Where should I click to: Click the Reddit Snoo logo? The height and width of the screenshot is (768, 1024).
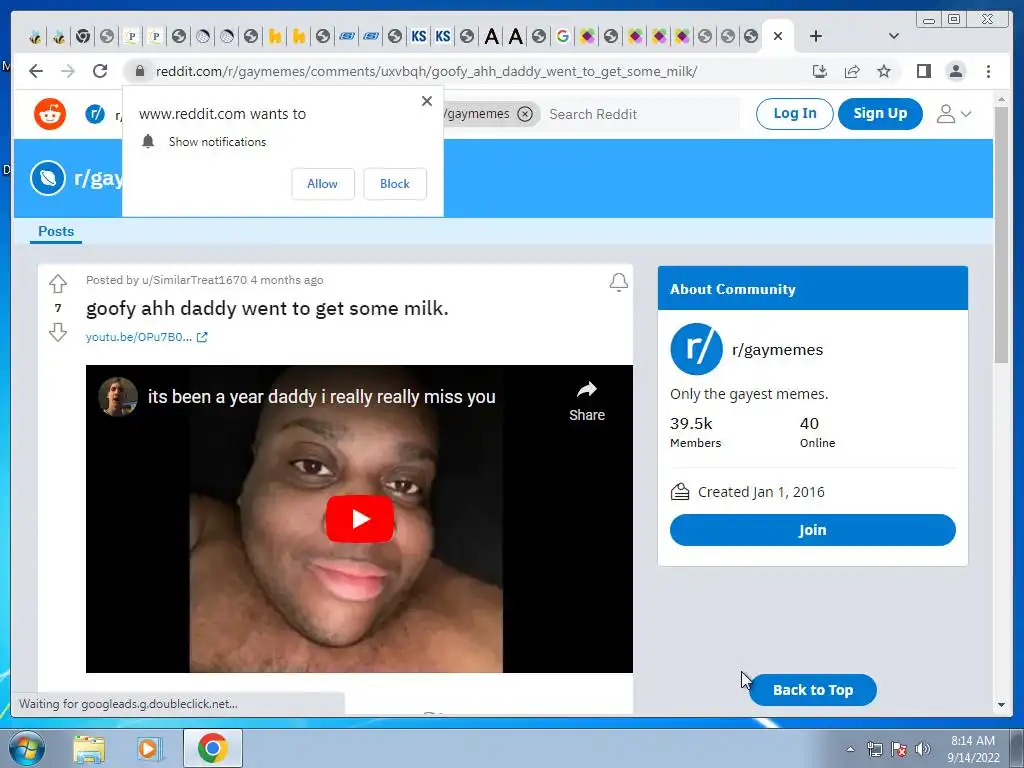point(50,114)
